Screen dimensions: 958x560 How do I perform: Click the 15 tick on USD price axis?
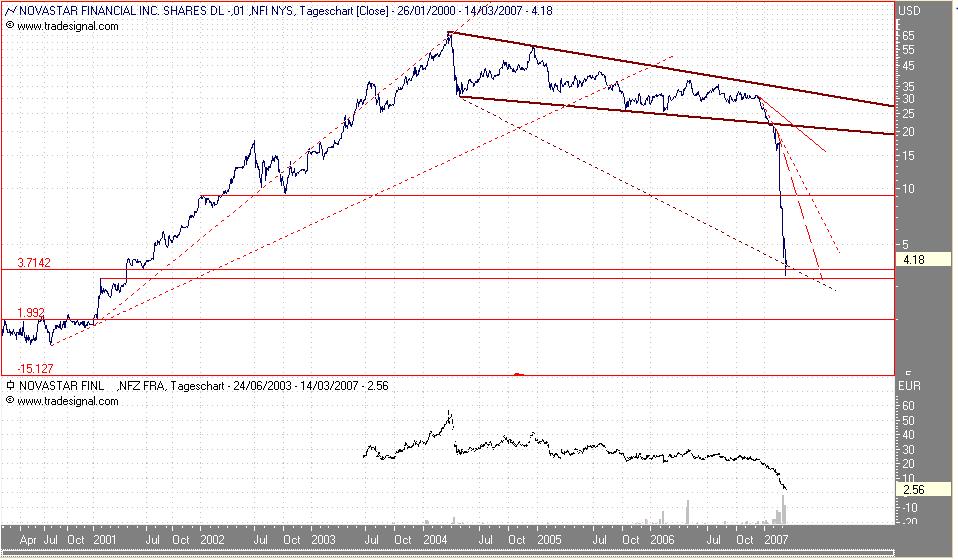908,156
